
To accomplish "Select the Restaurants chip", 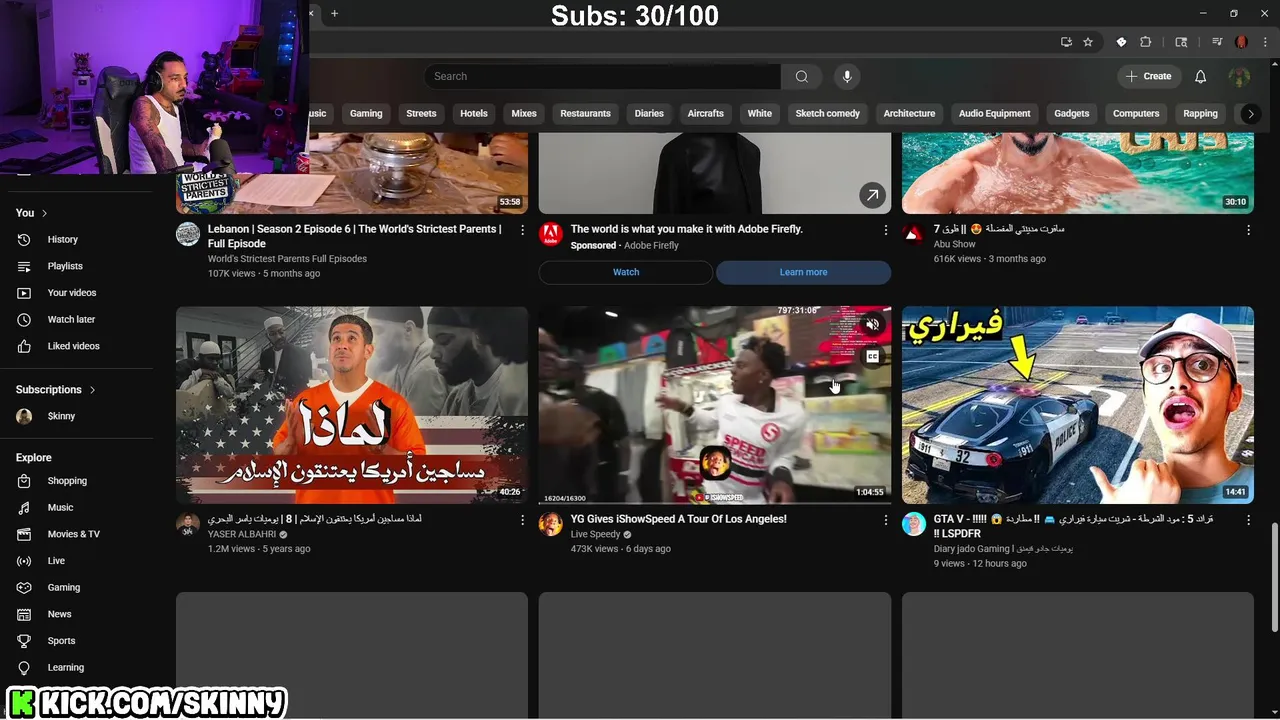I will 585,114.
